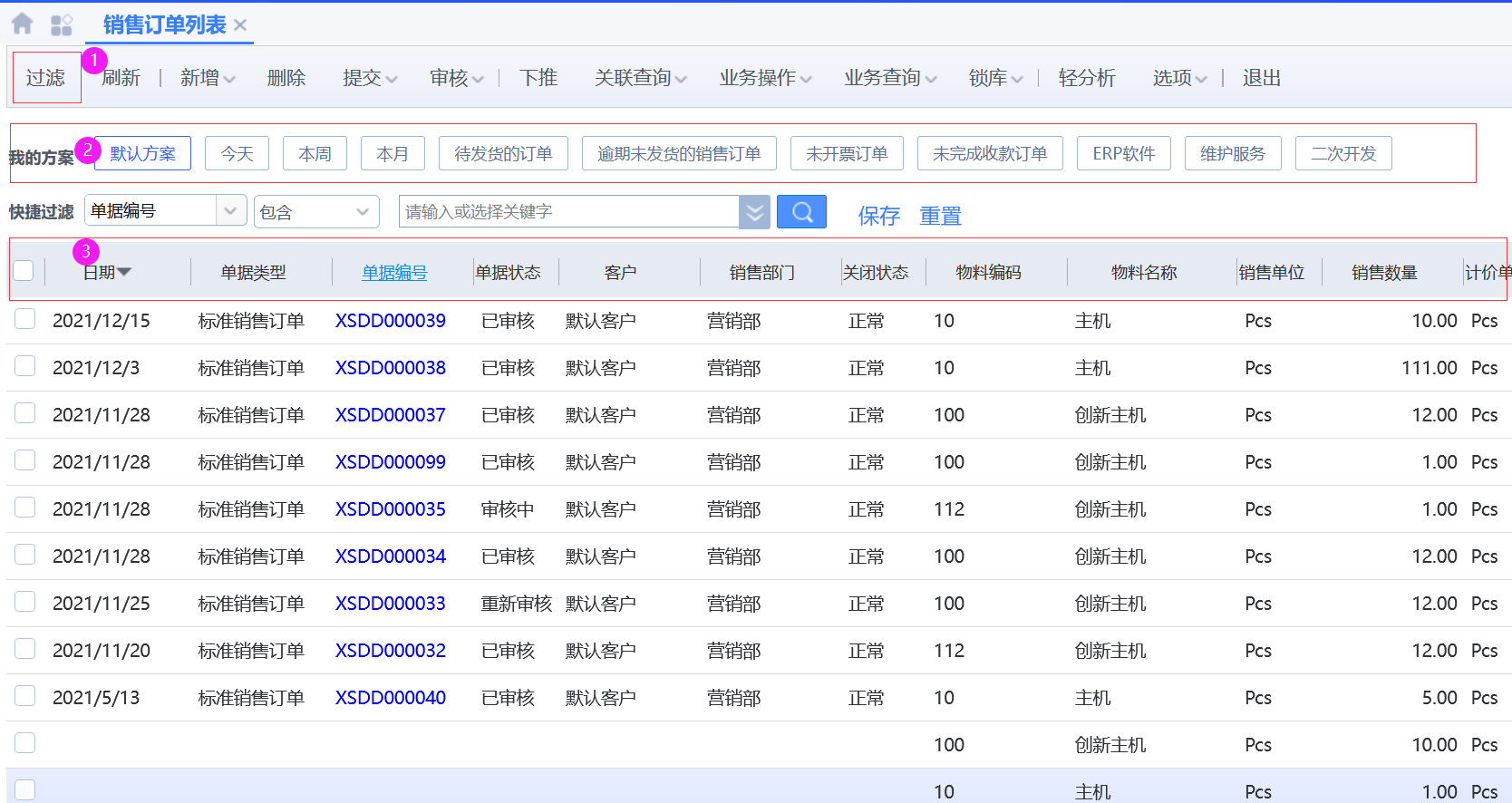1512x803 pixels.
Task: Open the 业务查询 dropdown menu
Action: click(891, 78)
